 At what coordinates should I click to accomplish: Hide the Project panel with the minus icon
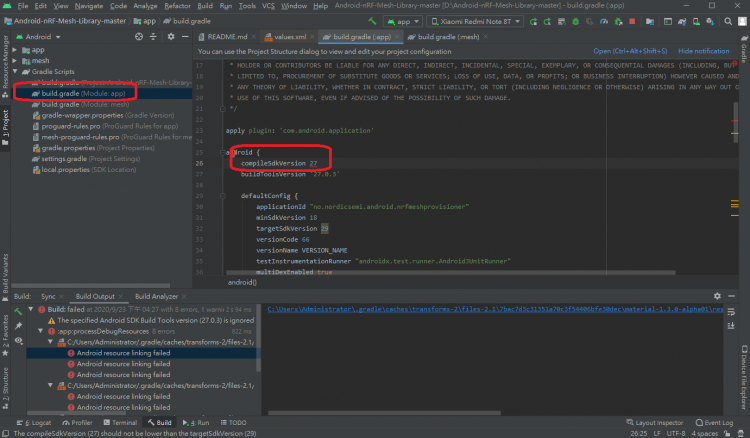(185, 37)
